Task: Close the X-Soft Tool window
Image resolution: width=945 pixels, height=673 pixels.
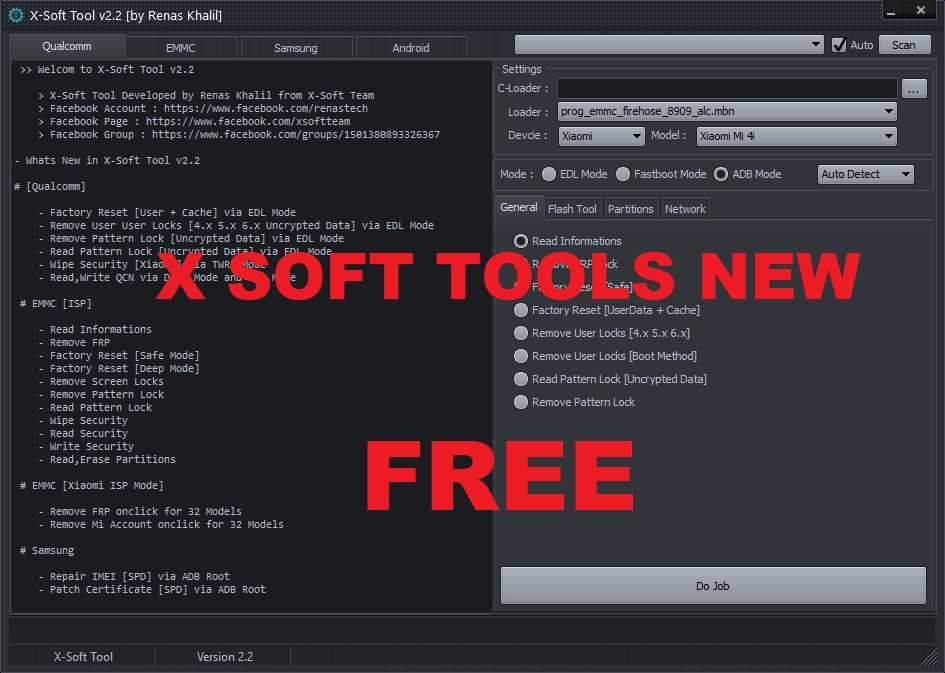Action: pos(921,10)
